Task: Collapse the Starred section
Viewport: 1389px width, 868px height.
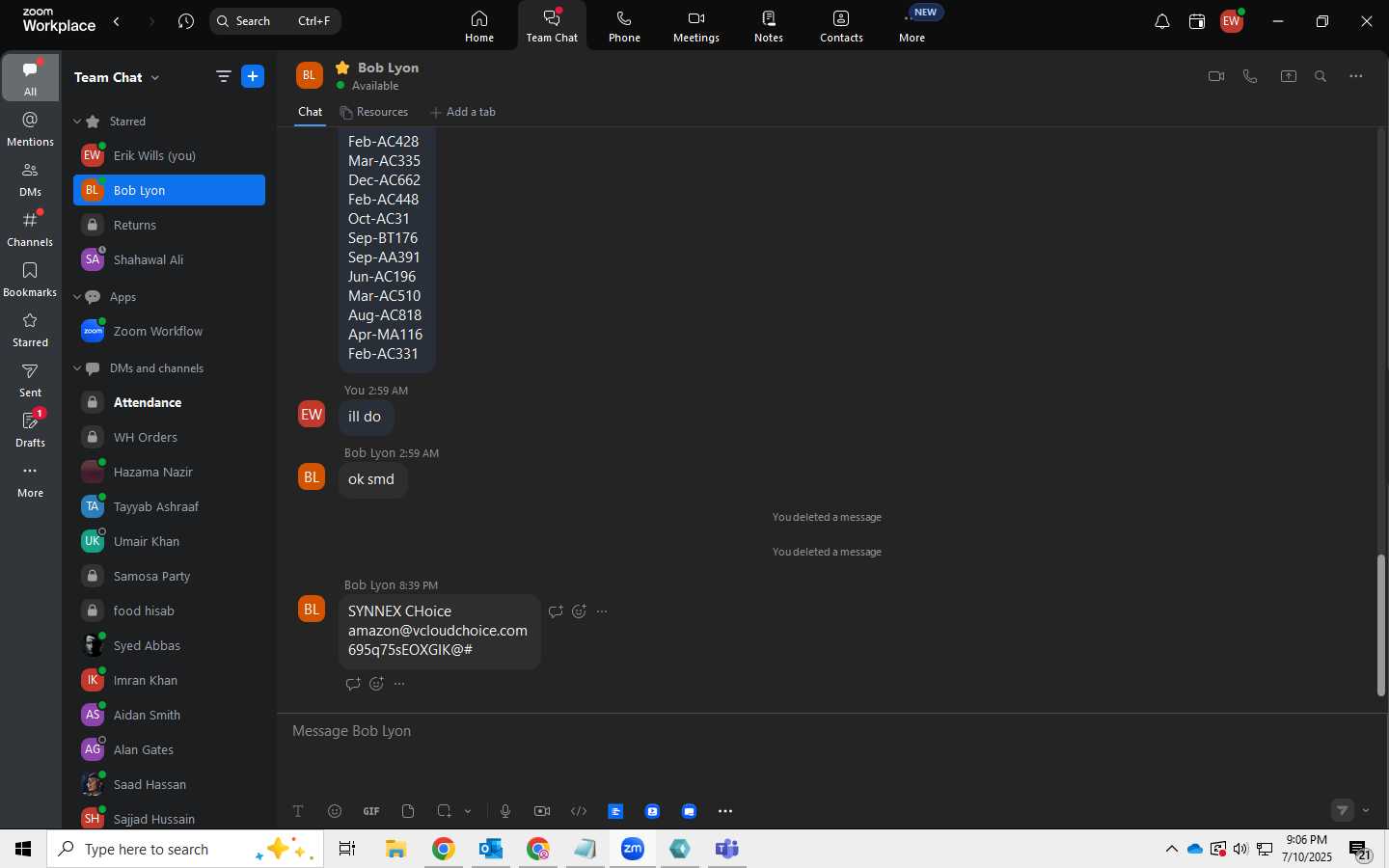Action: [x=77, y=122]
